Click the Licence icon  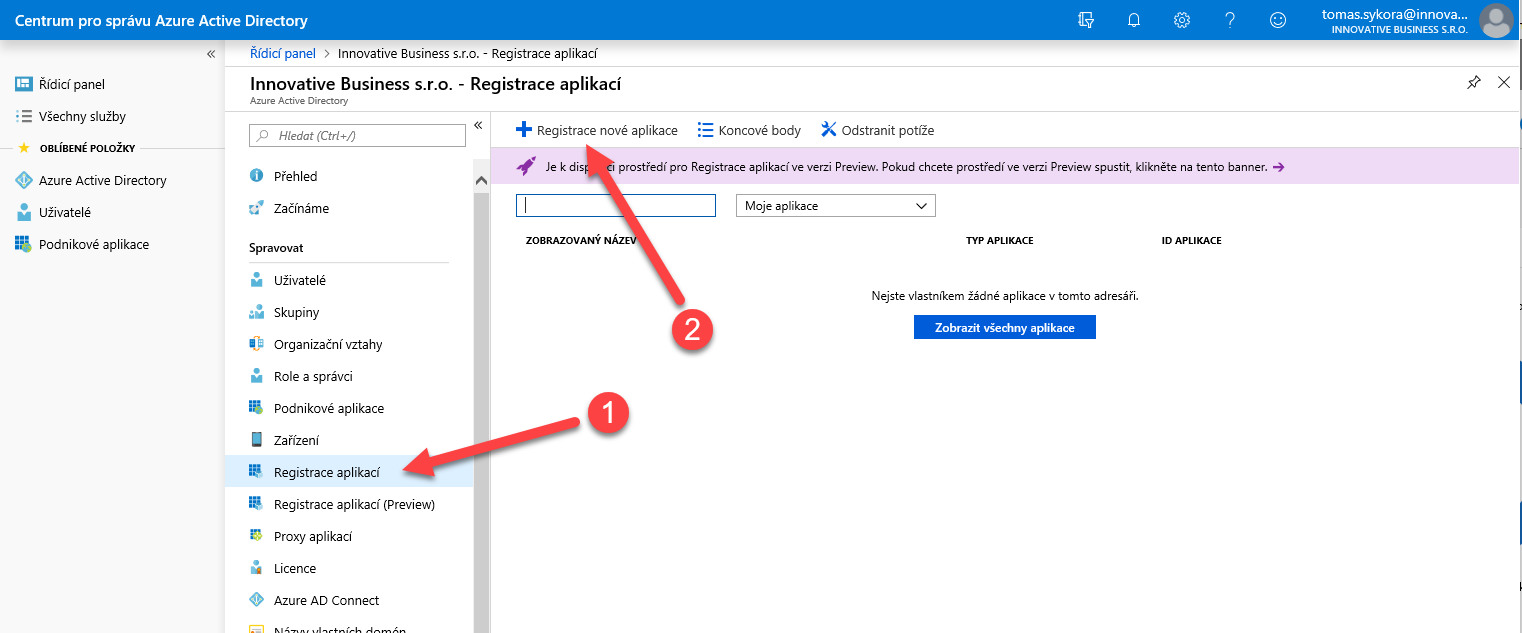[x=256, y=568]
